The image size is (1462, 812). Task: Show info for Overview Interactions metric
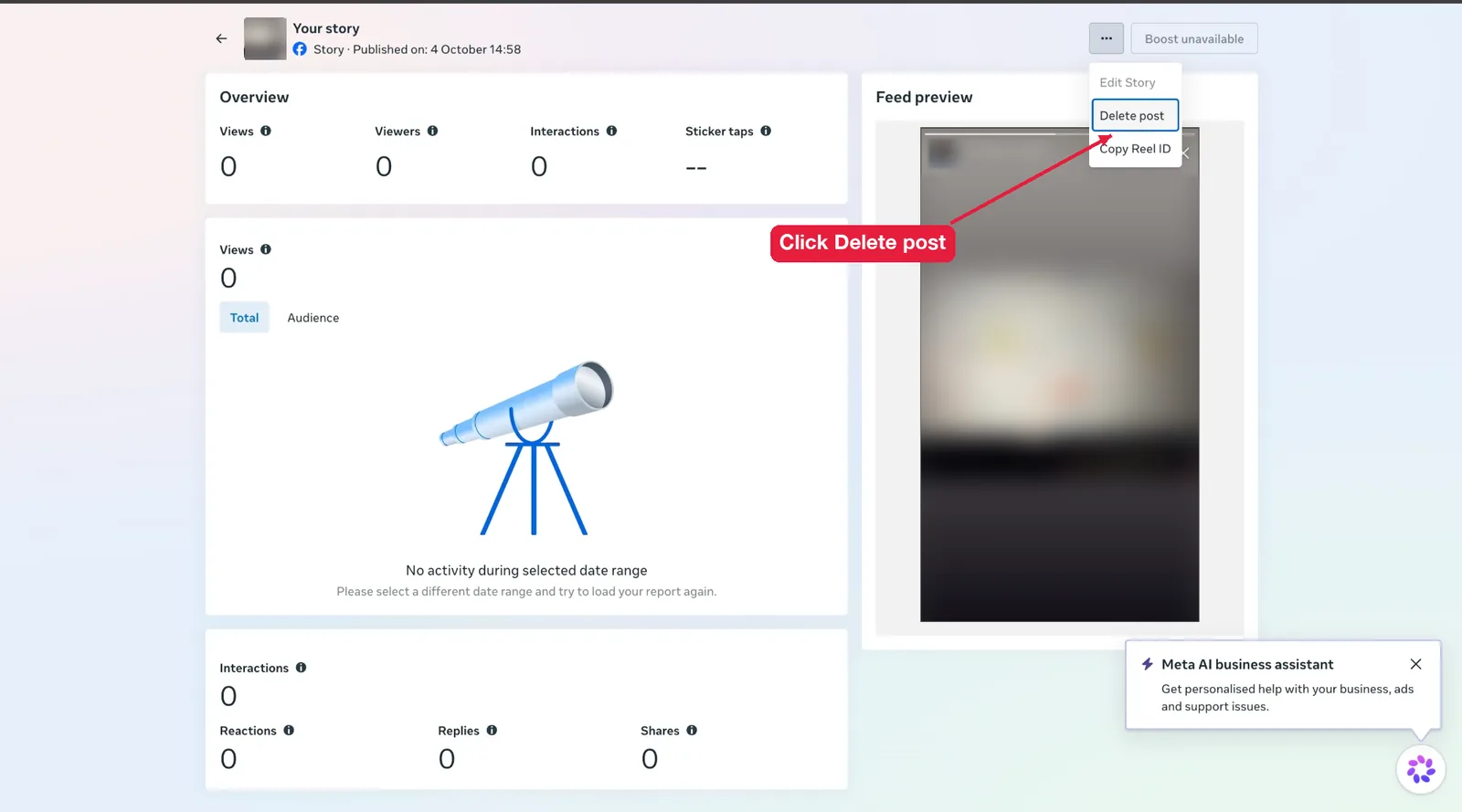click(611, 131)
